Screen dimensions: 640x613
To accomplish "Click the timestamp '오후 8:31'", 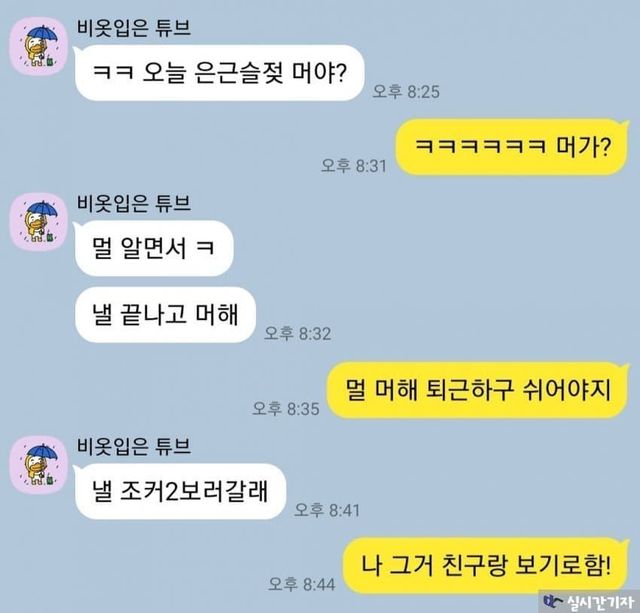I will 353,166.
